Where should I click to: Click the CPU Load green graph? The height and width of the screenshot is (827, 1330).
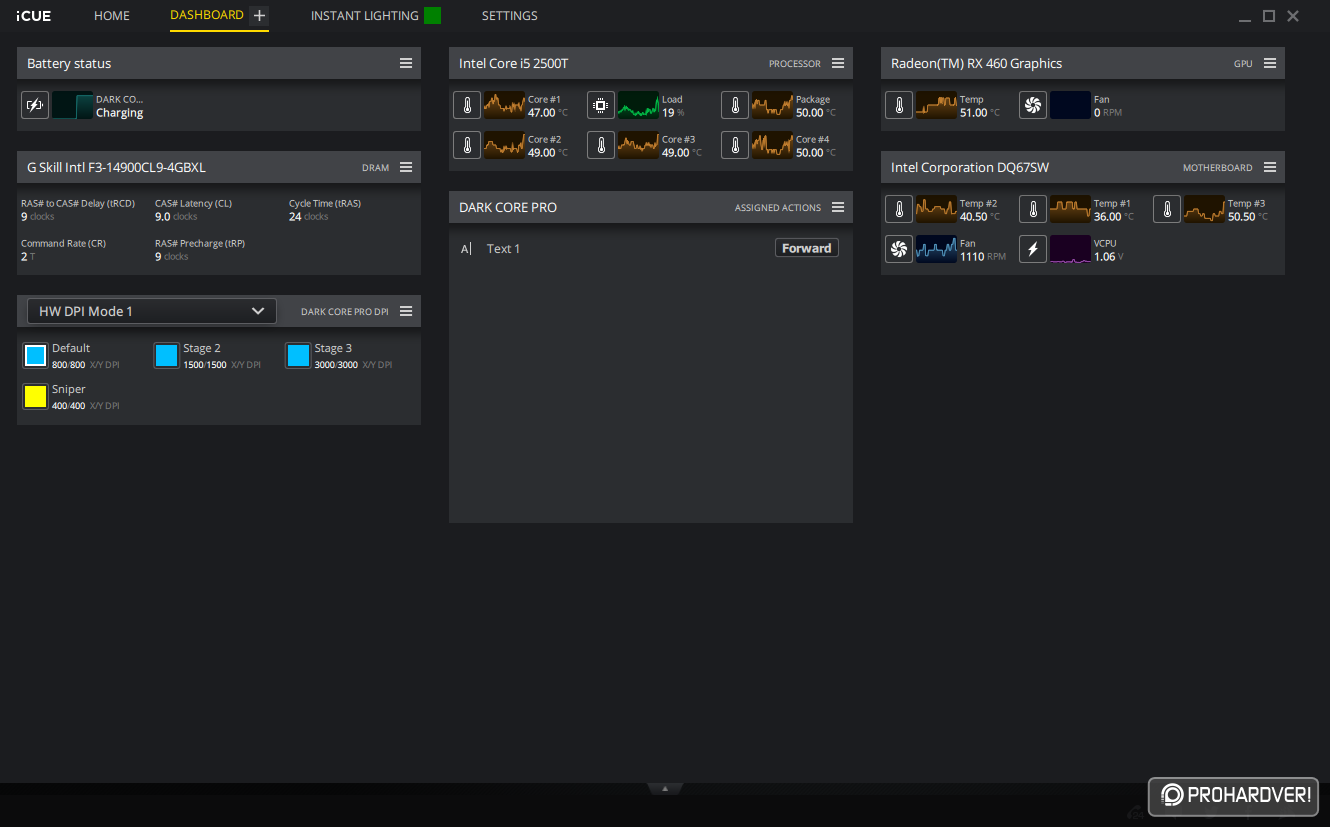click(638, 105)
